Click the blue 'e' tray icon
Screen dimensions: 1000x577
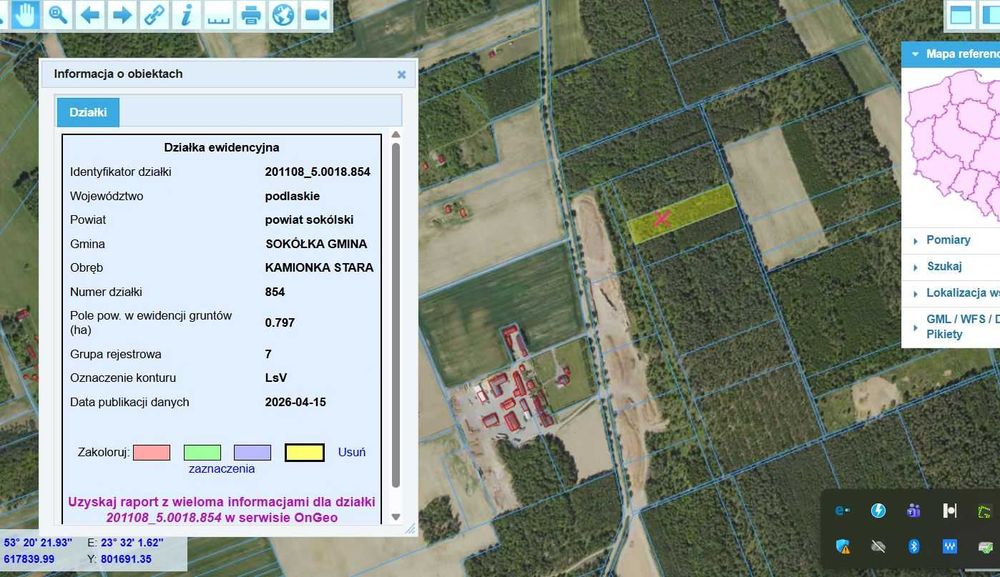point(842,511)
